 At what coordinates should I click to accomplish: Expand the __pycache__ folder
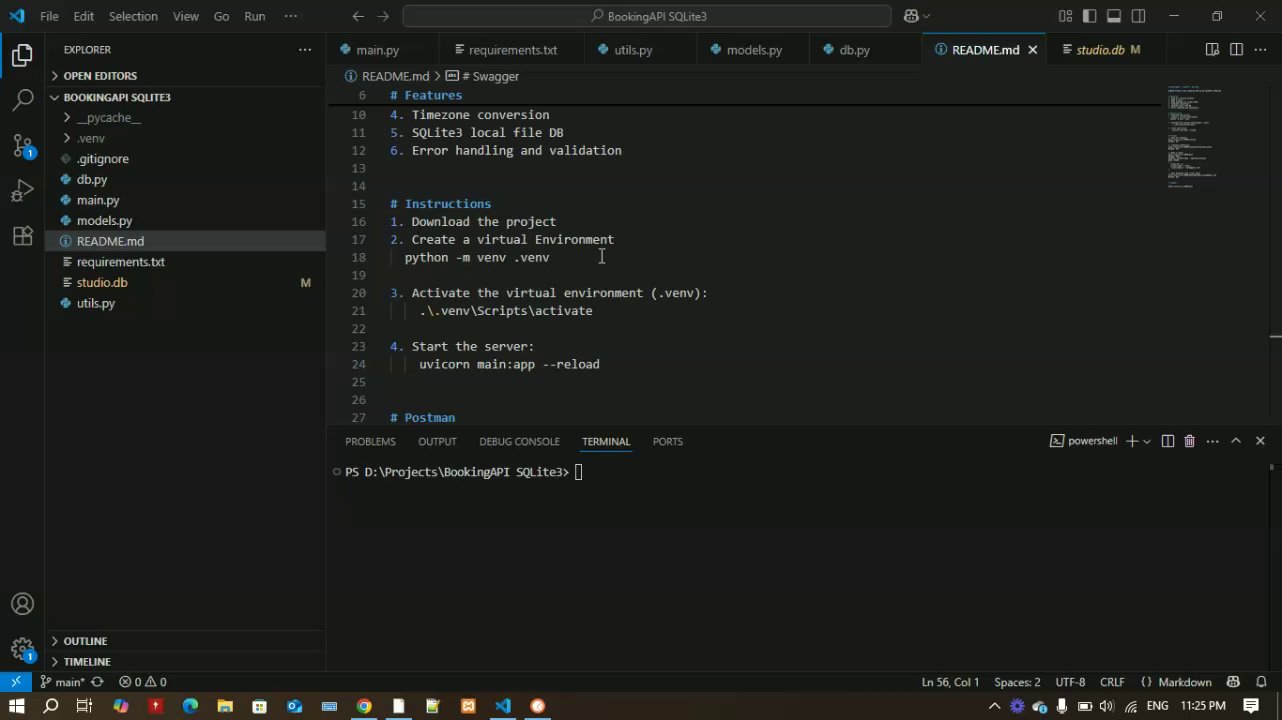click(185, 118)
